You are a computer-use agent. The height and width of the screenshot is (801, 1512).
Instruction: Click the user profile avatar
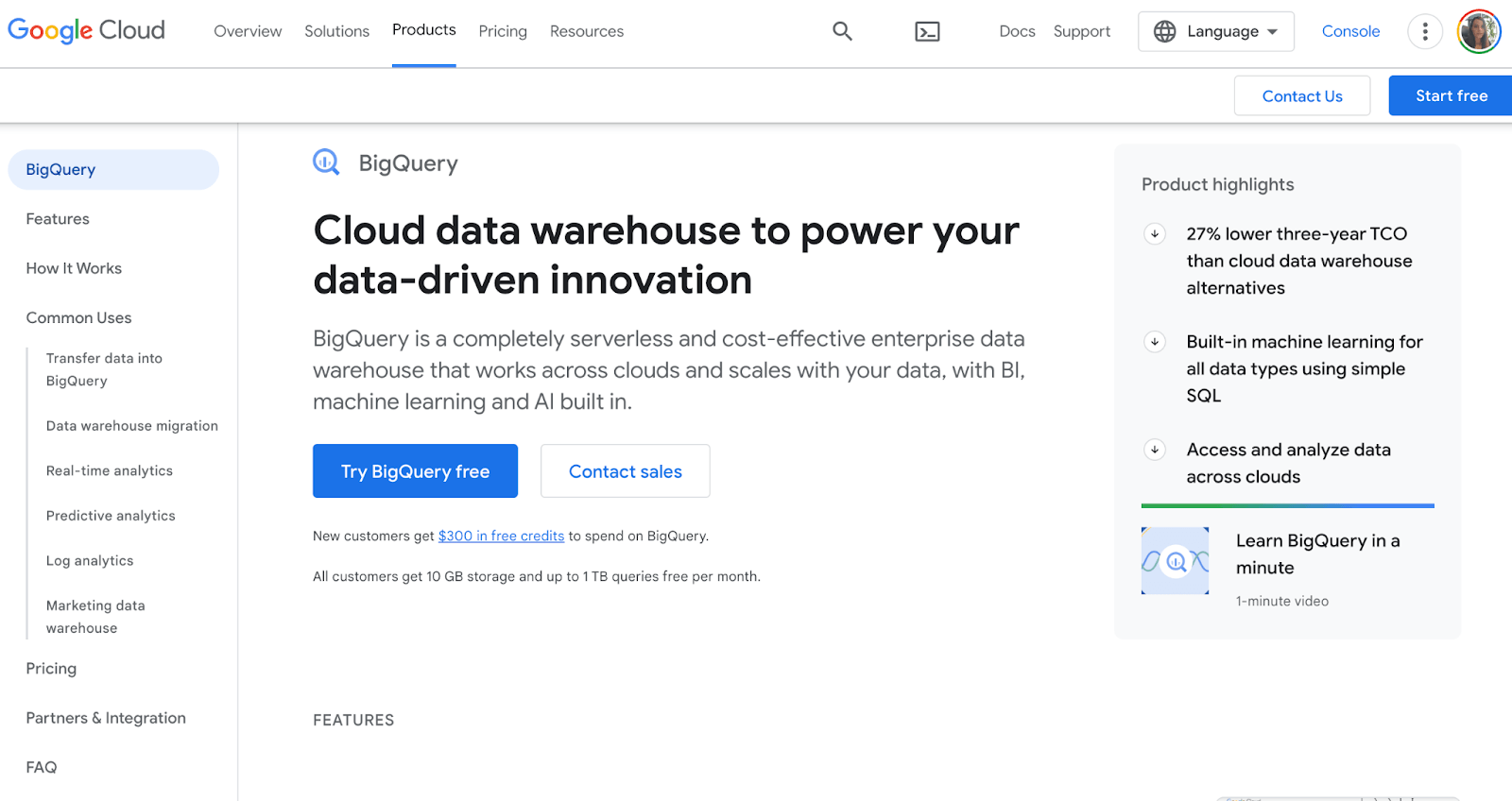(x=1479, y=31)
